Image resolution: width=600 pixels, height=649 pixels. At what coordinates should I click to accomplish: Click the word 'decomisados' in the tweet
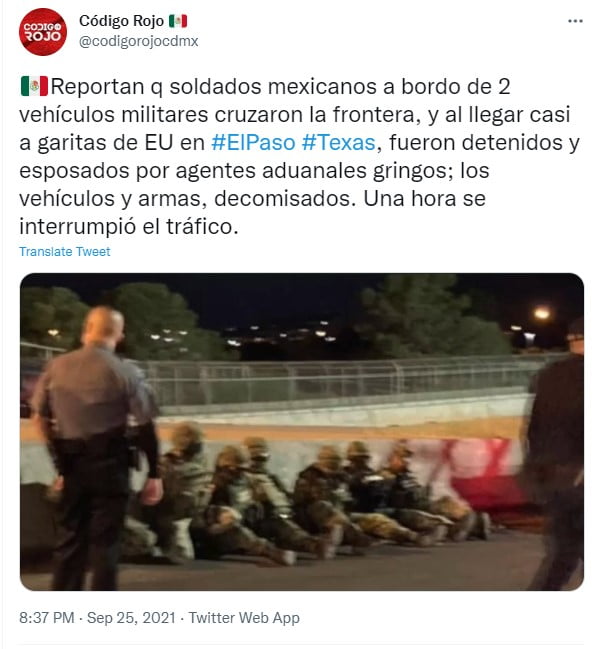[284, 199]
